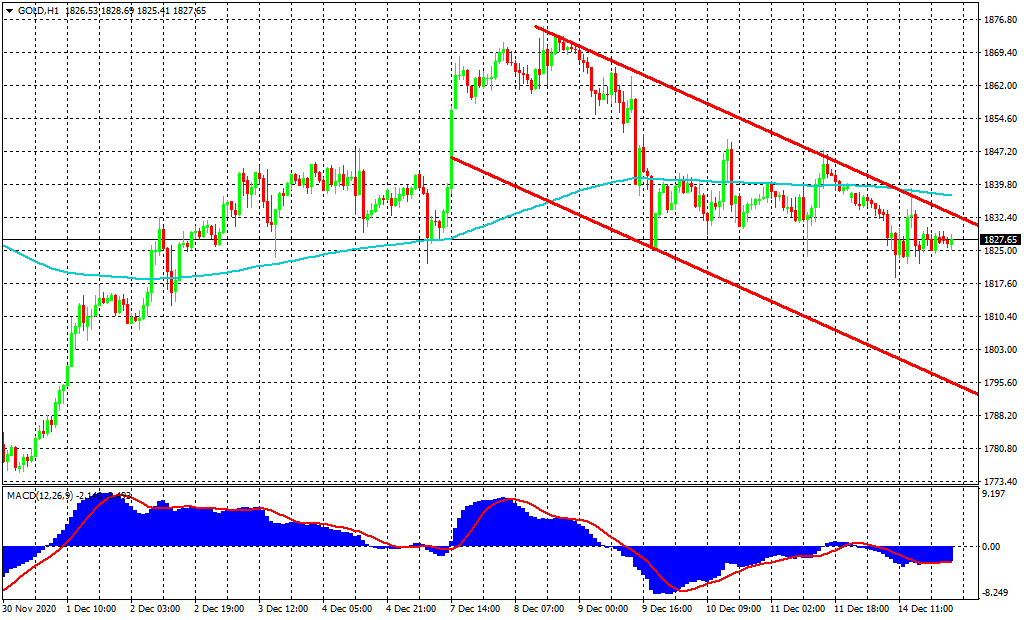Click the red MACD signal line

pos(300,521)
